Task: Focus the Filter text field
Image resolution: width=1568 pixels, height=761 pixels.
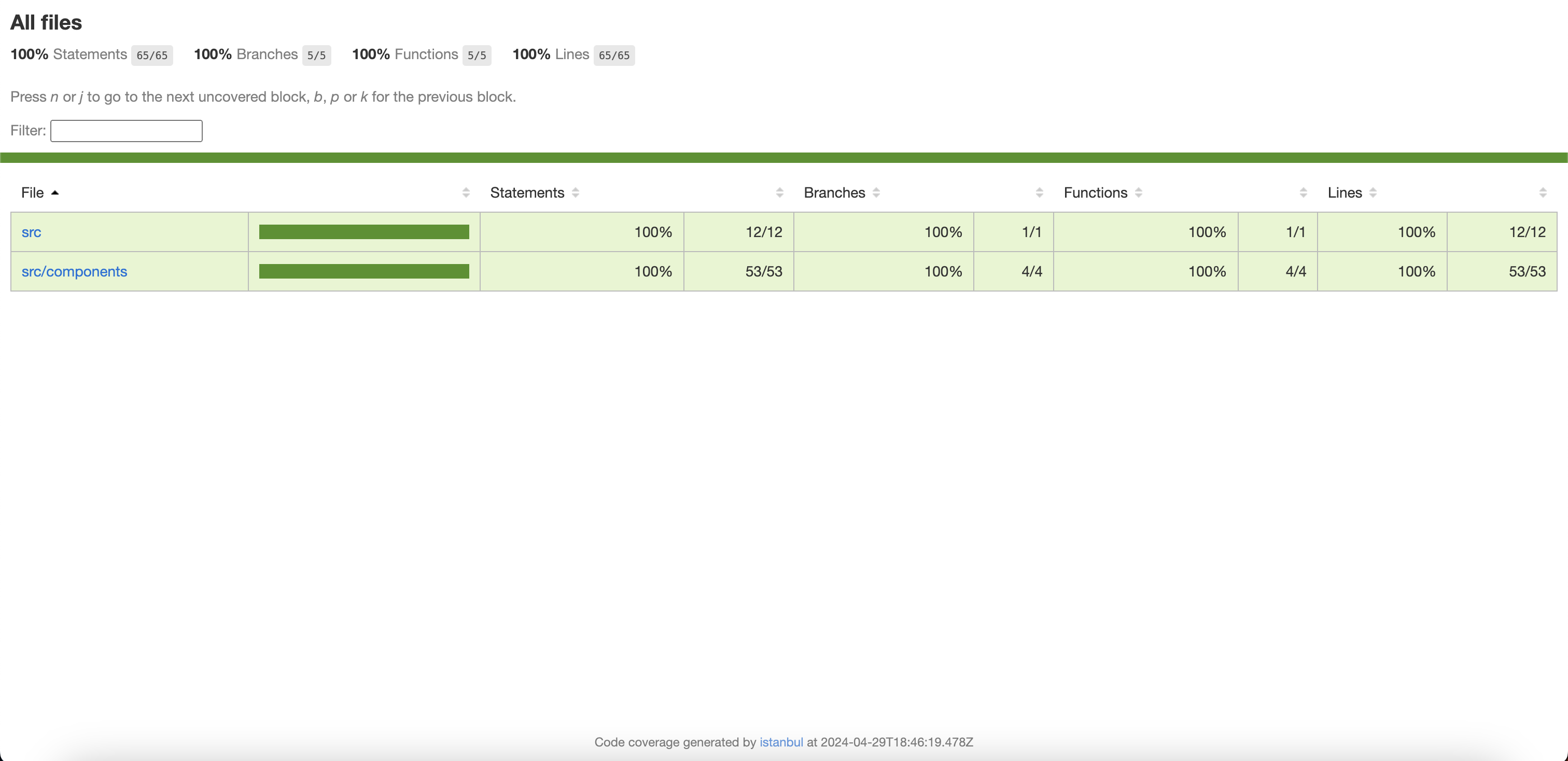Action: [126, 131]
